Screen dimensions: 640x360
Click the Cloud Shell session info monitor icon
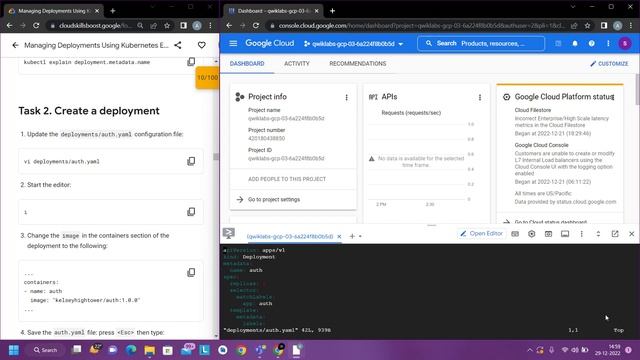coord(565,234)
